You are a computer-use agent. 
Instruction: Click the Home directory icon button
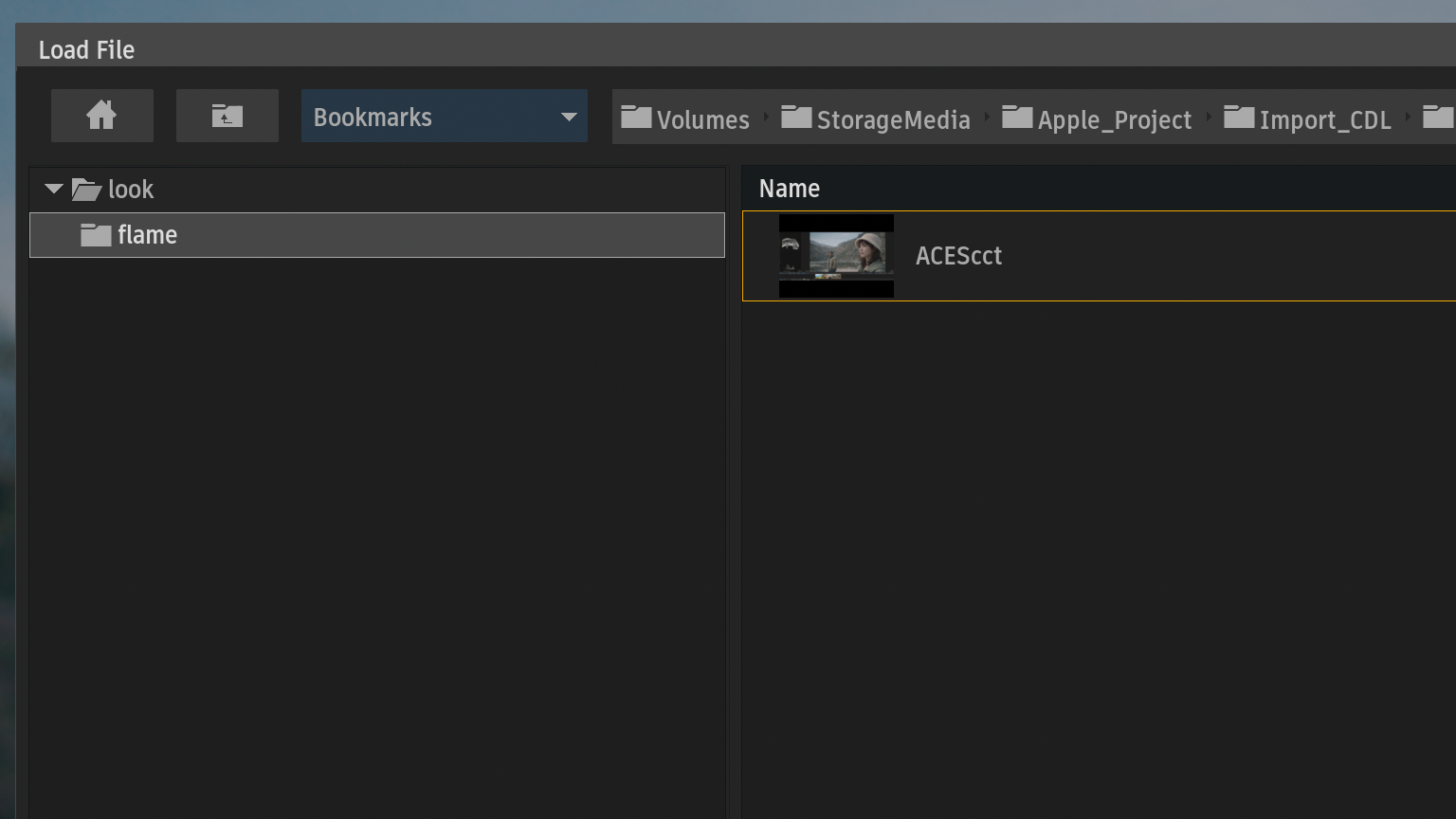tap(101, 116)
